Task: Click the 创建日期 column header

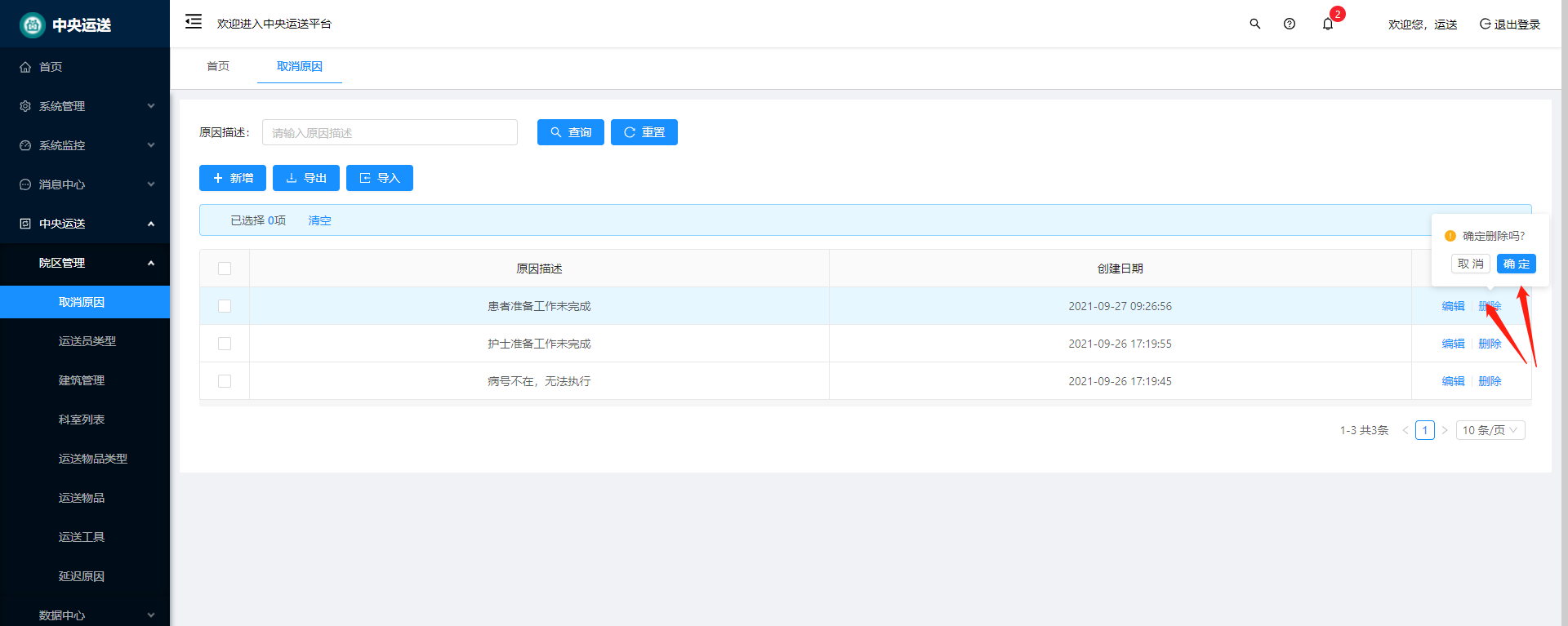Action: [x=1120, y=269]
